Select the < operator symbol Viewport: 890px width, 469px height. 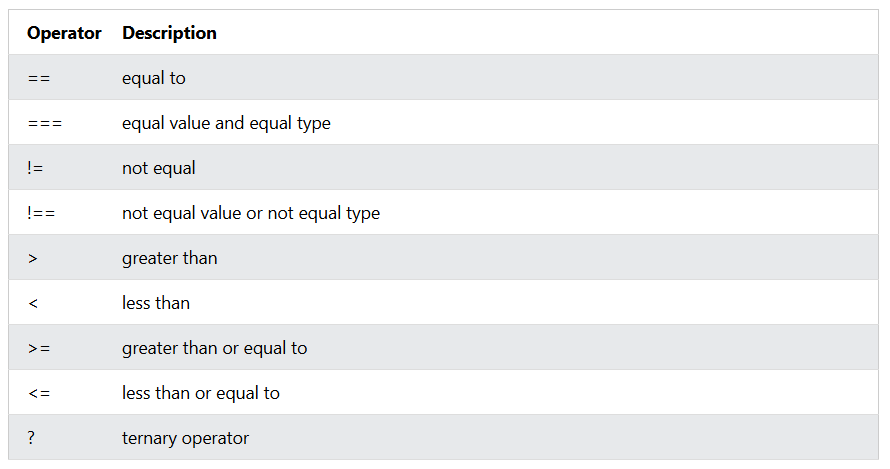[33, 303]
